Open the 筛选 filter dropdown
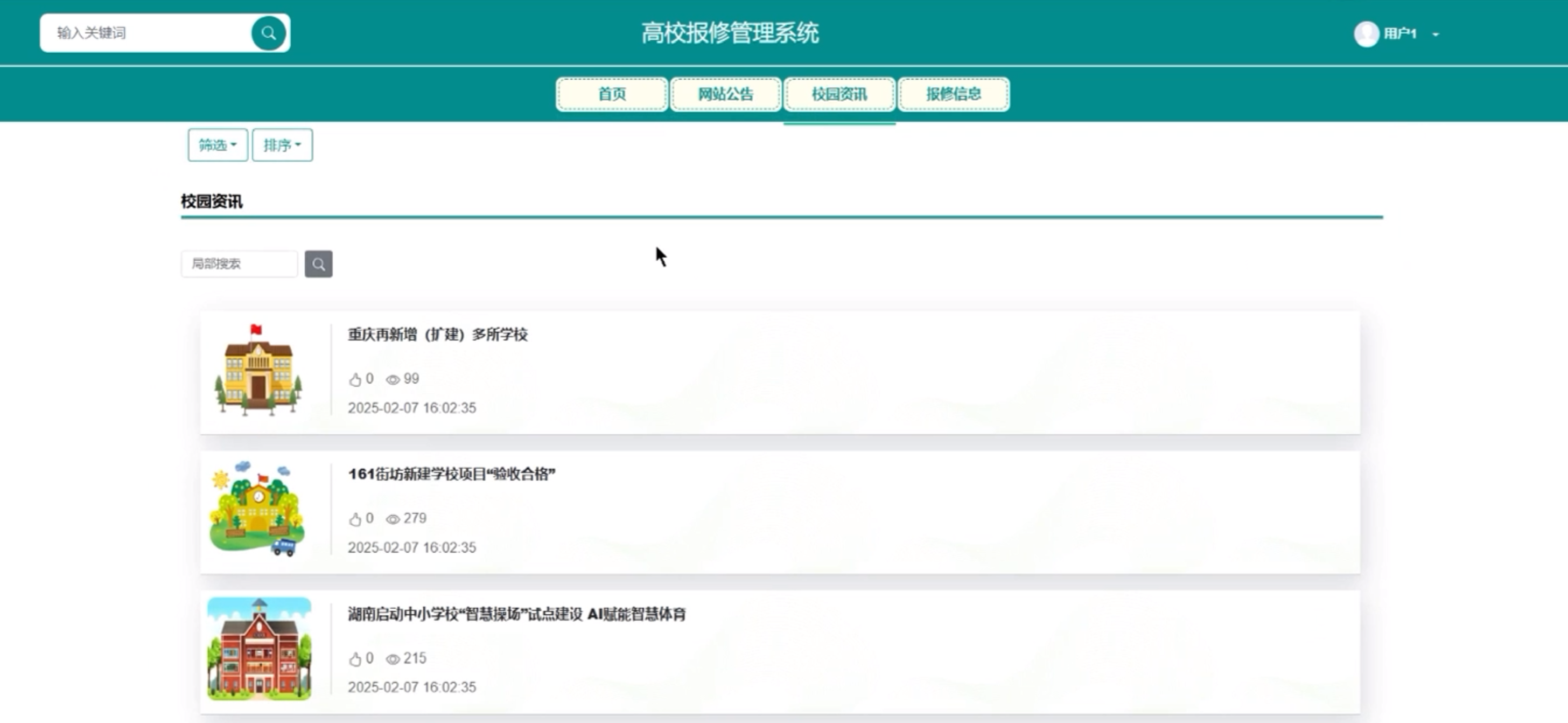Image resolution: width=1568 pixels, height=723 pixels. pos(218,145)
